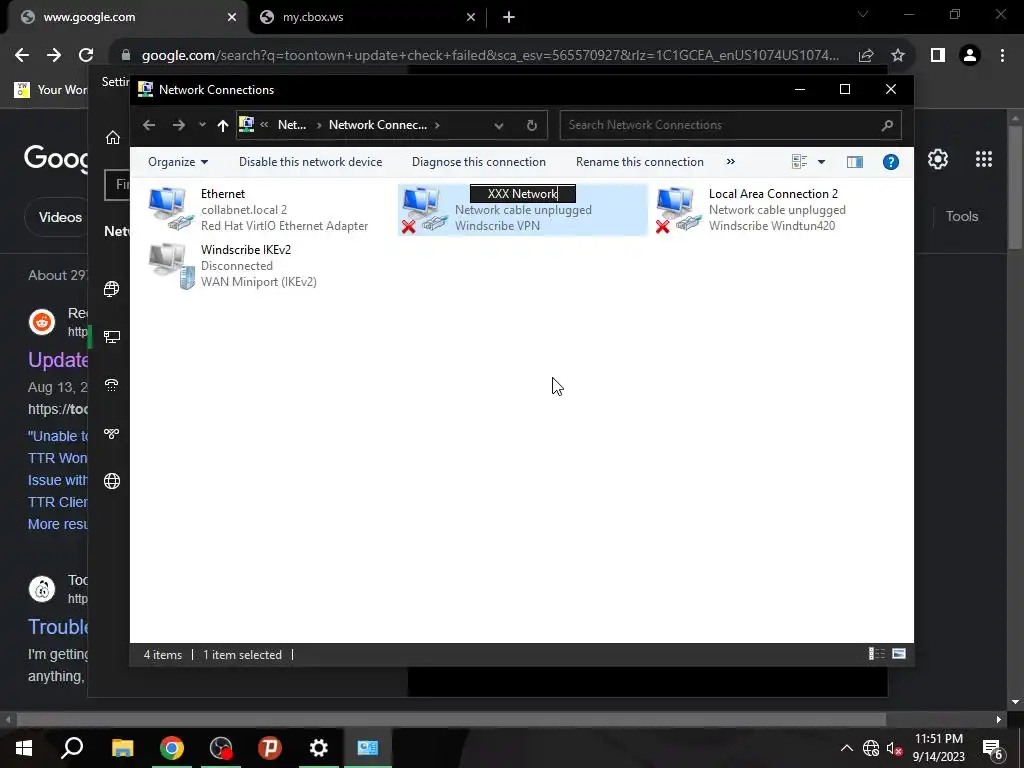1024x768 pixels.
Task: Open Chrome side panel
Action: click(938, 56)
